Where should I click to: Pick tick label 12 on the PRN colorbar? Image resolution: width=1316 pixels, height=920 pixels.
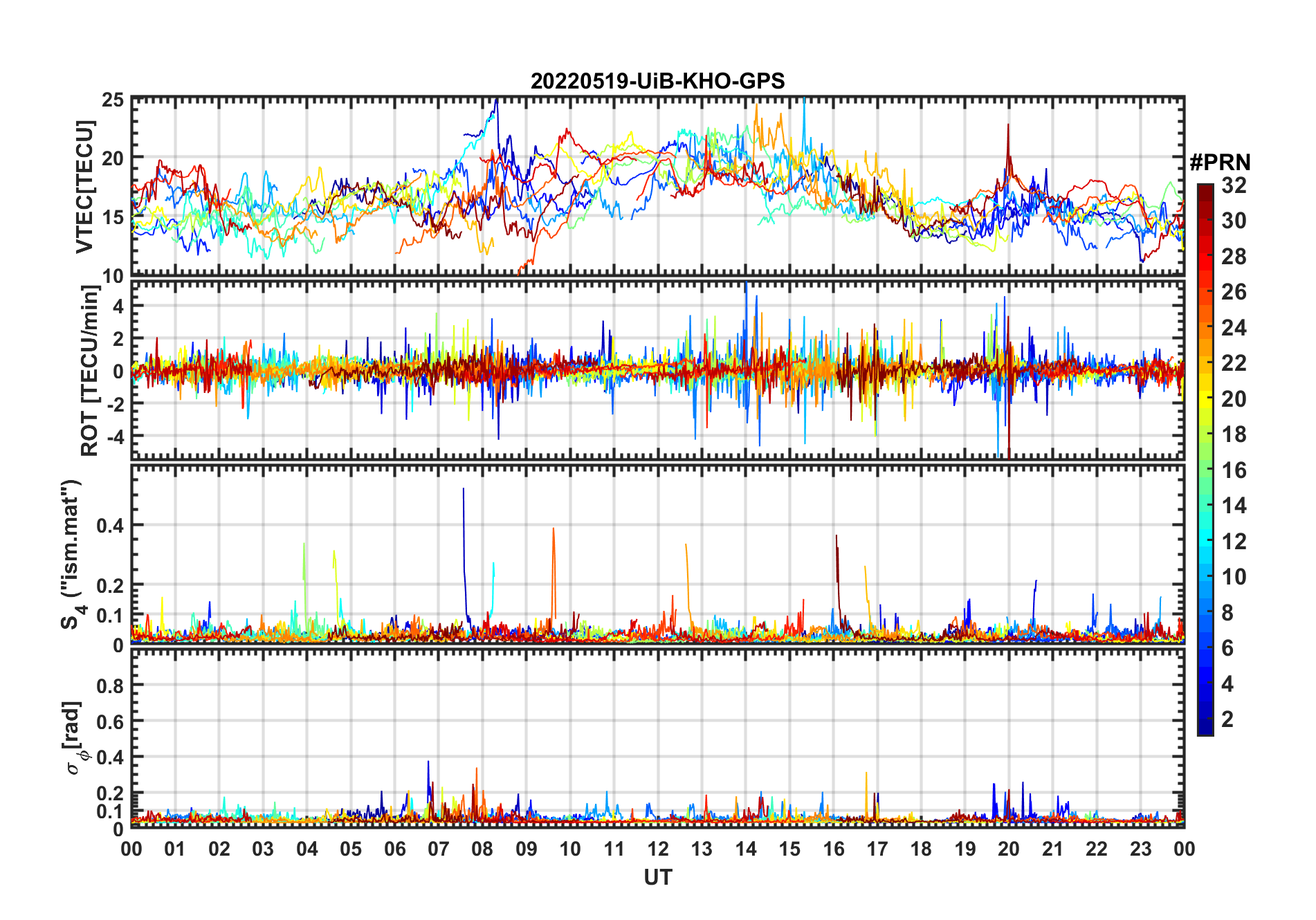click(1234, 542)
